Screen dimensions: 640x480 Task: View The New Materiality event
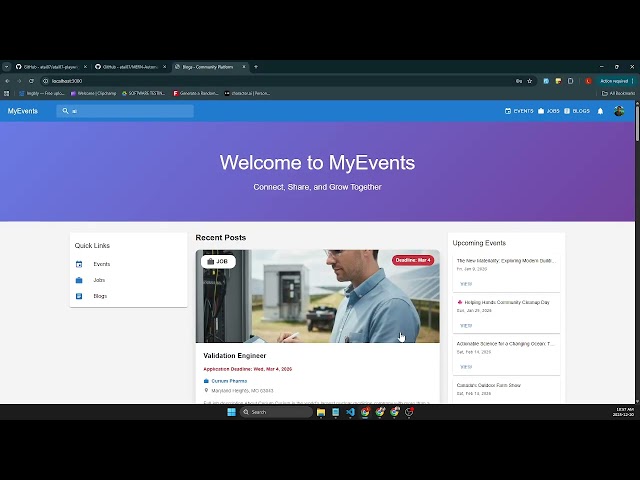[x=466, y=284]
